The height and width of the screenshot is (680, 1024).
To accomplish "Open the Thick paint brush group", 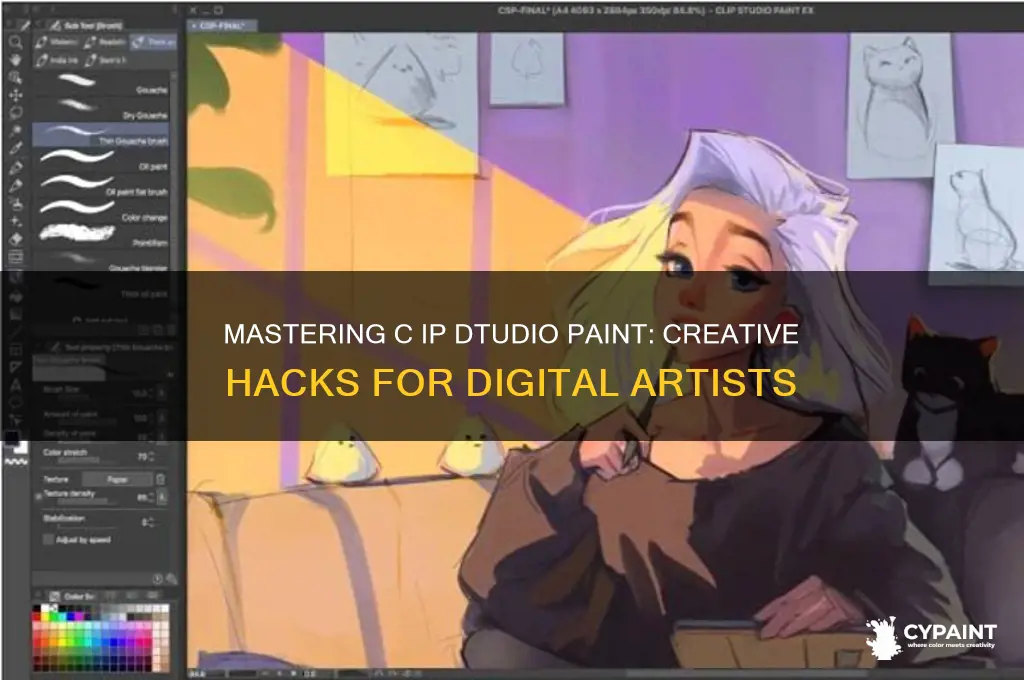I will click(x=153, y=42).
